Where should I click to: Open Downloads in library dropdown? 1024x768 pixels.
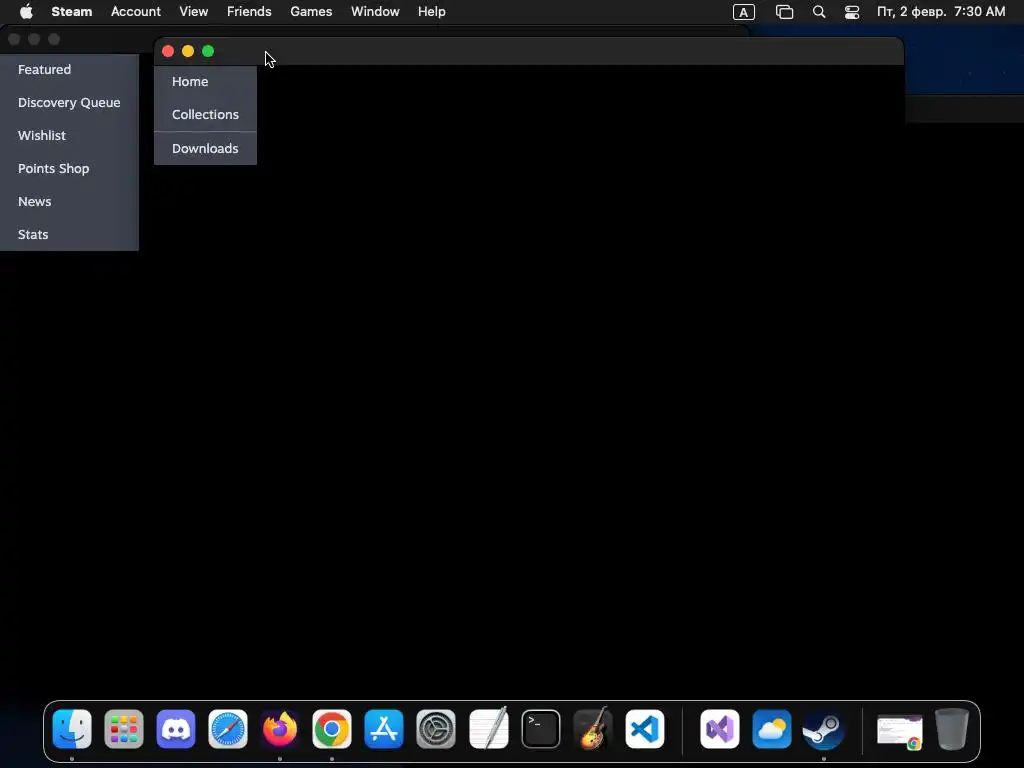(x=205, y=148)
